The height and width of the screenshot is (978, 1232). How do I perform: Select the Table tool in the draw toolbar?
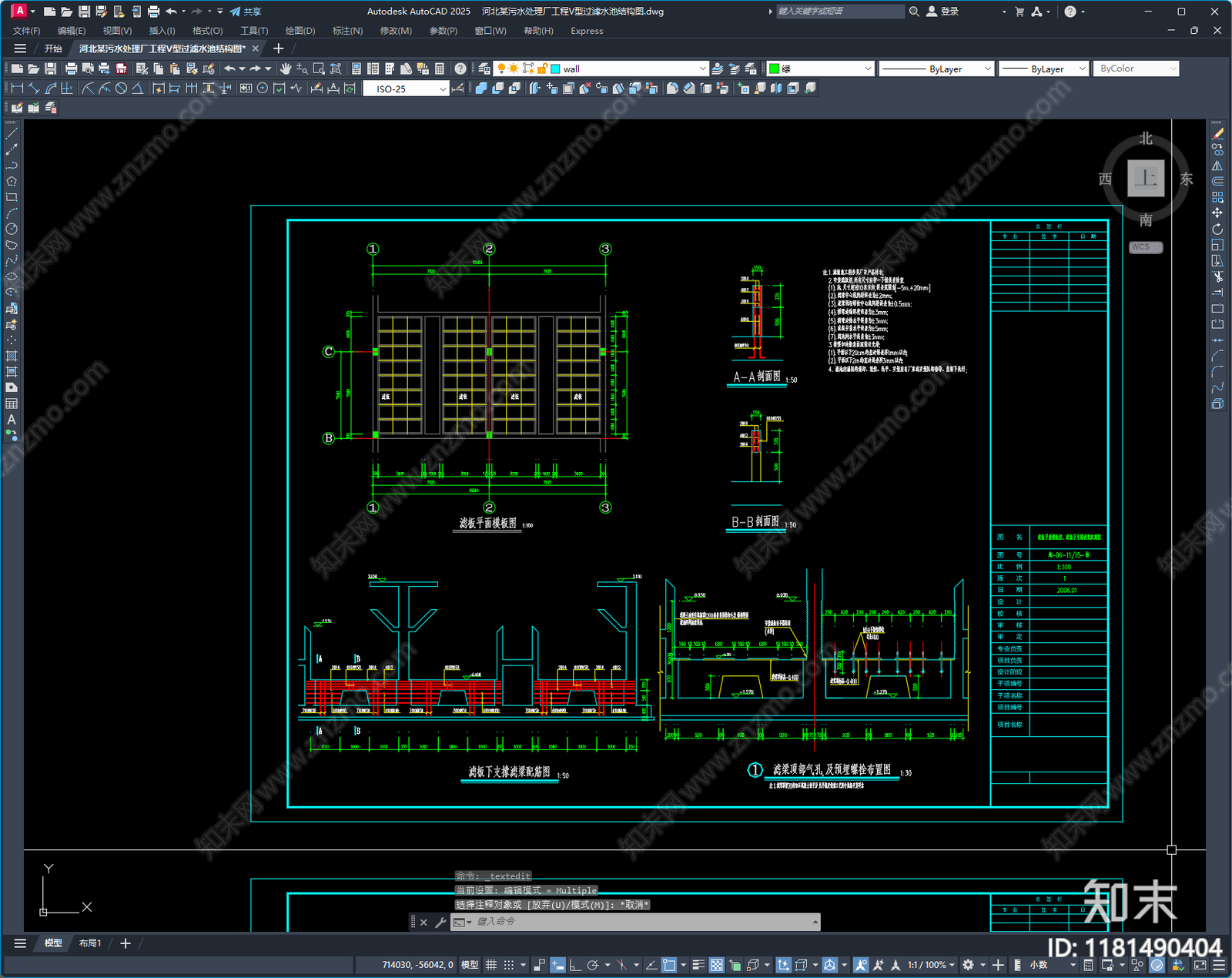[12, 404]
